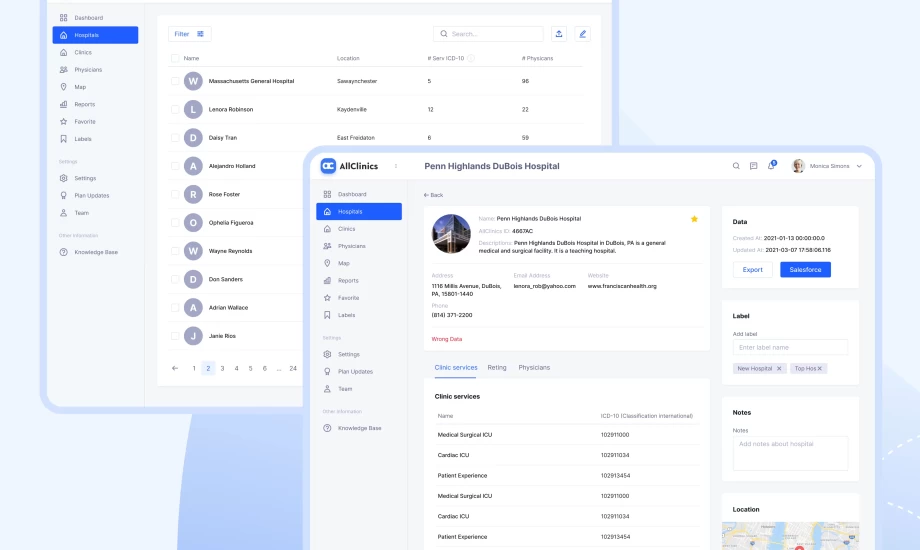Open Labels in back window sidebar
Viewport: 920px width, 550px height.
[x=95, y=139]
